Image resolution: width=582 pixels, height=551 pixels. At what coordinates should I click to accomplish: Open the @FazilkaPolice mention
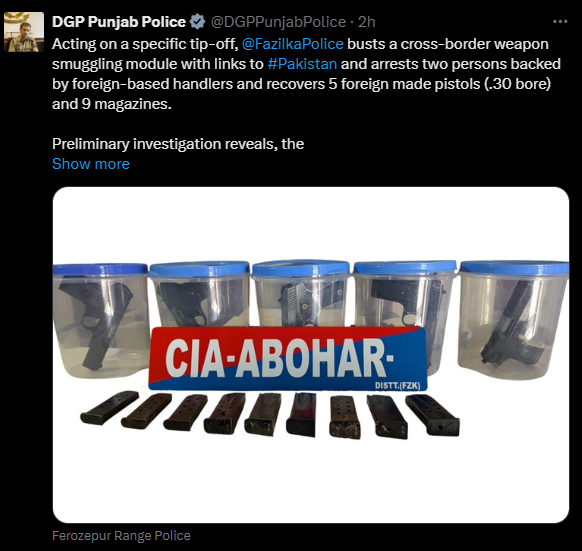click(292, 44)
